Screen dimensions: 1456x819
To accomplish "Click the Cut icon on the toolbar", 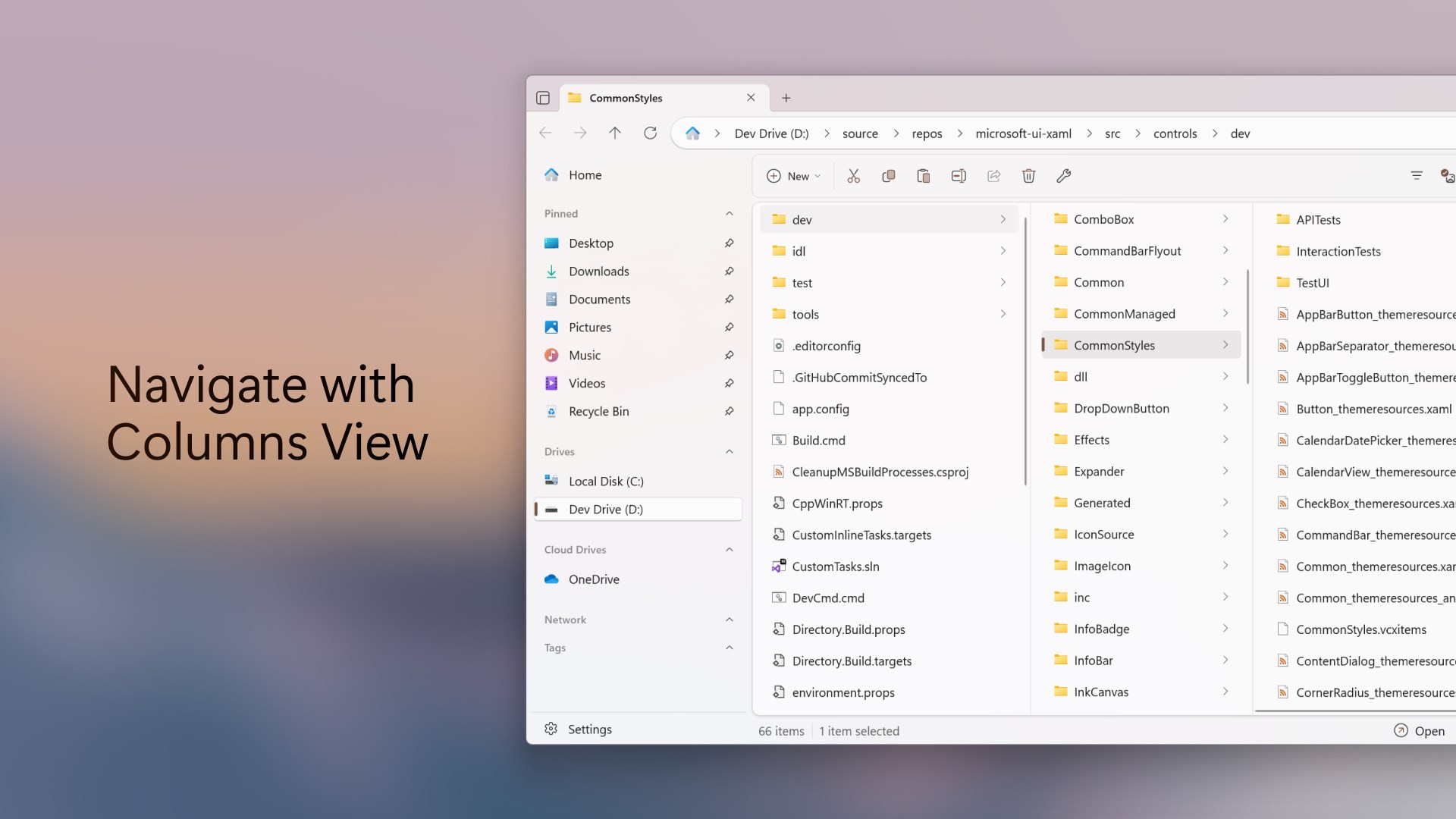I will pos(853,175).
